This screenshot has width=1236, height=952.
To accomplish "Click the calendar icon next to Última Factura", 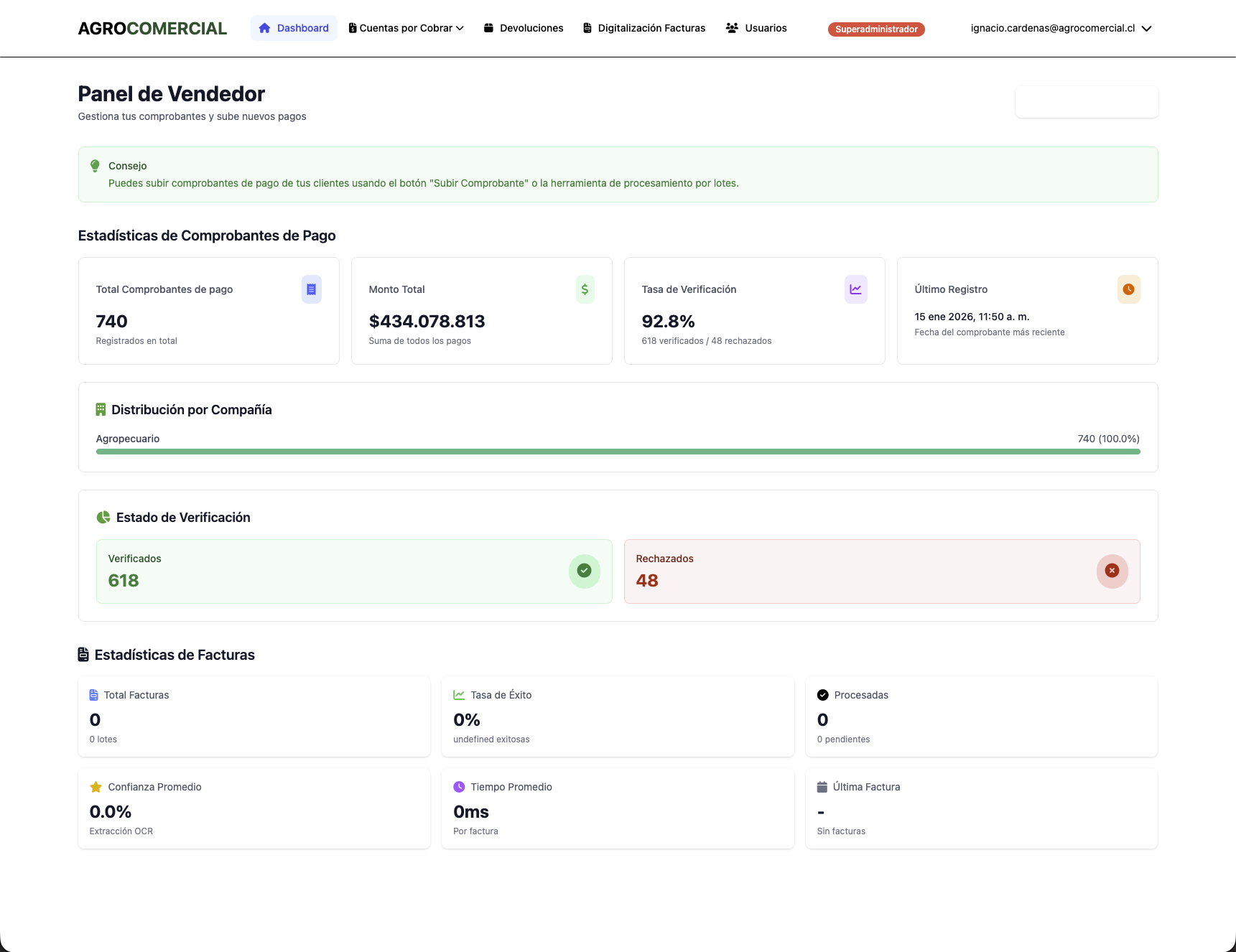I will click(x=822, y=787).
